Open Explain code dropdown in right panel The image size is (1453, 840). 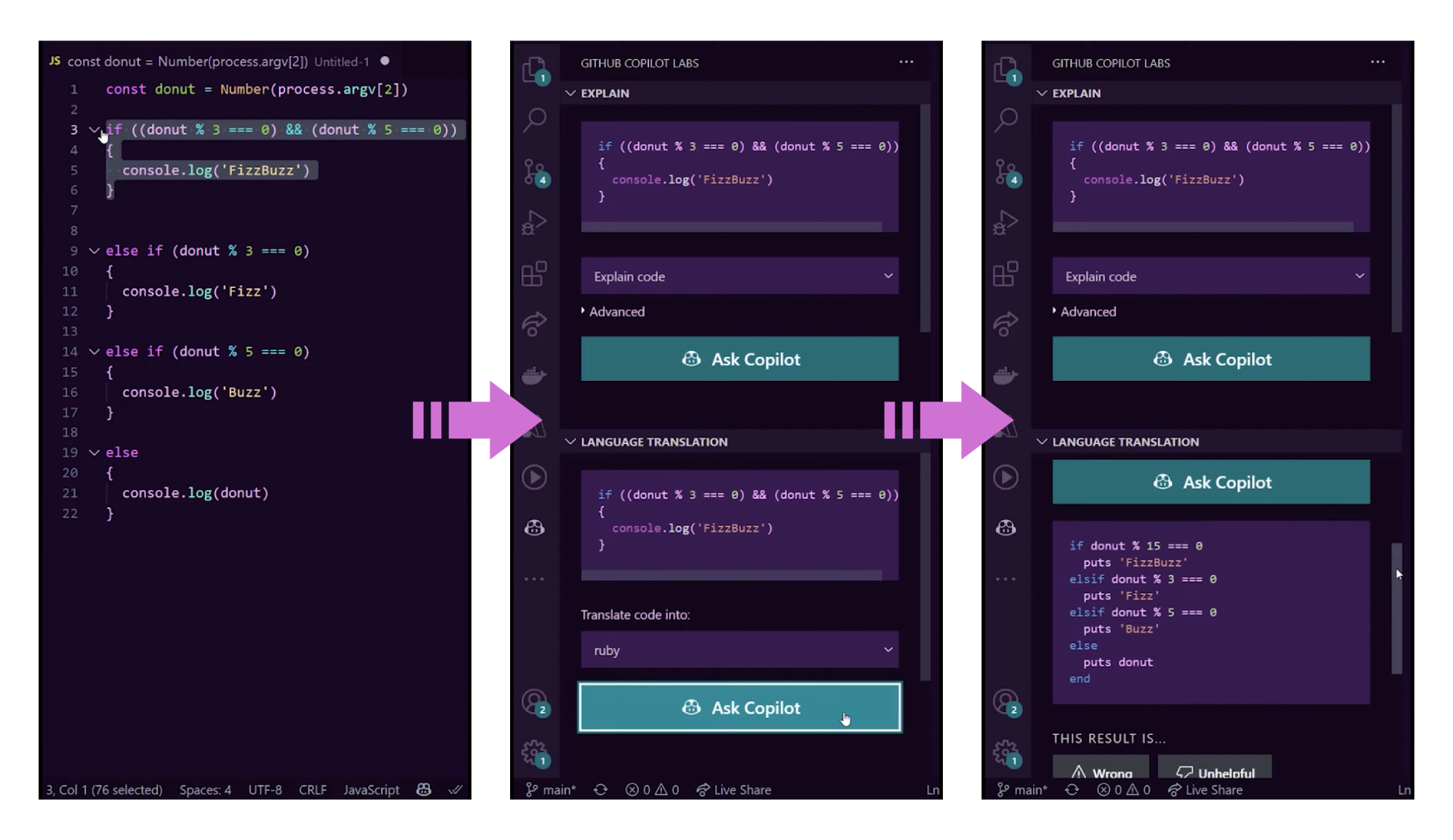tap(1211, 276)
